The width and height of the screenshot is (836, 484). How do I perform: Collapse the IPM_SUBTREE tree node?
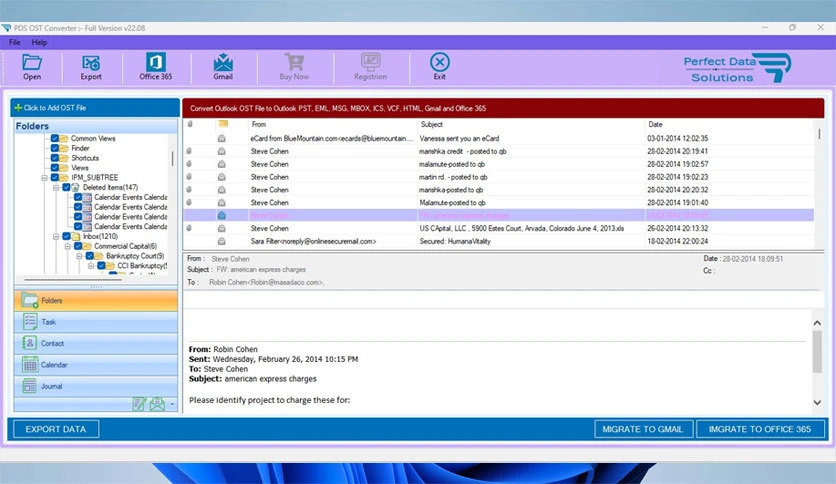tap(44, 178)
